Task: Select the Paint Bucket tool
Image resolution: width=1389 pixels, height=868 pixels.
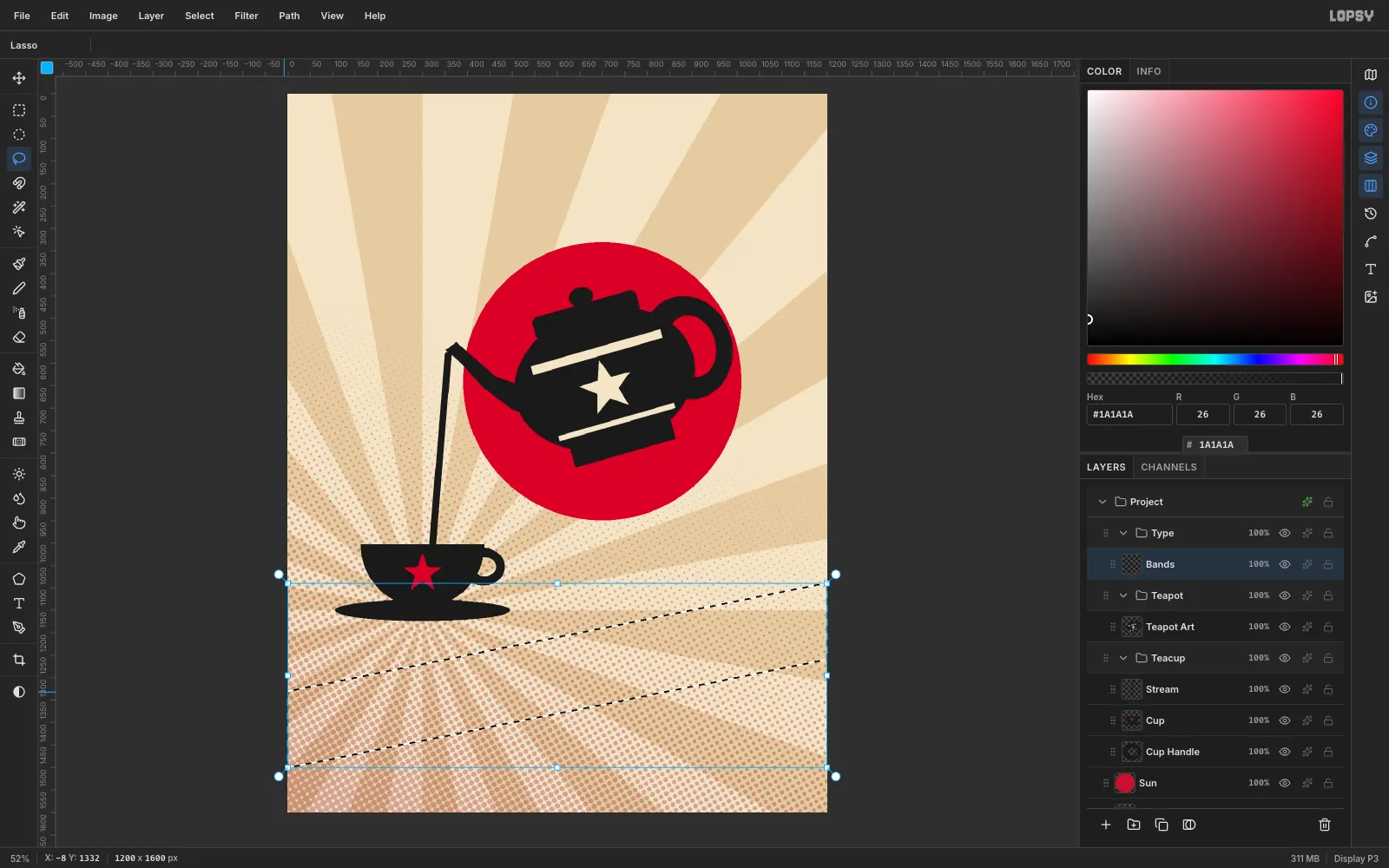Action: [19, 369]
